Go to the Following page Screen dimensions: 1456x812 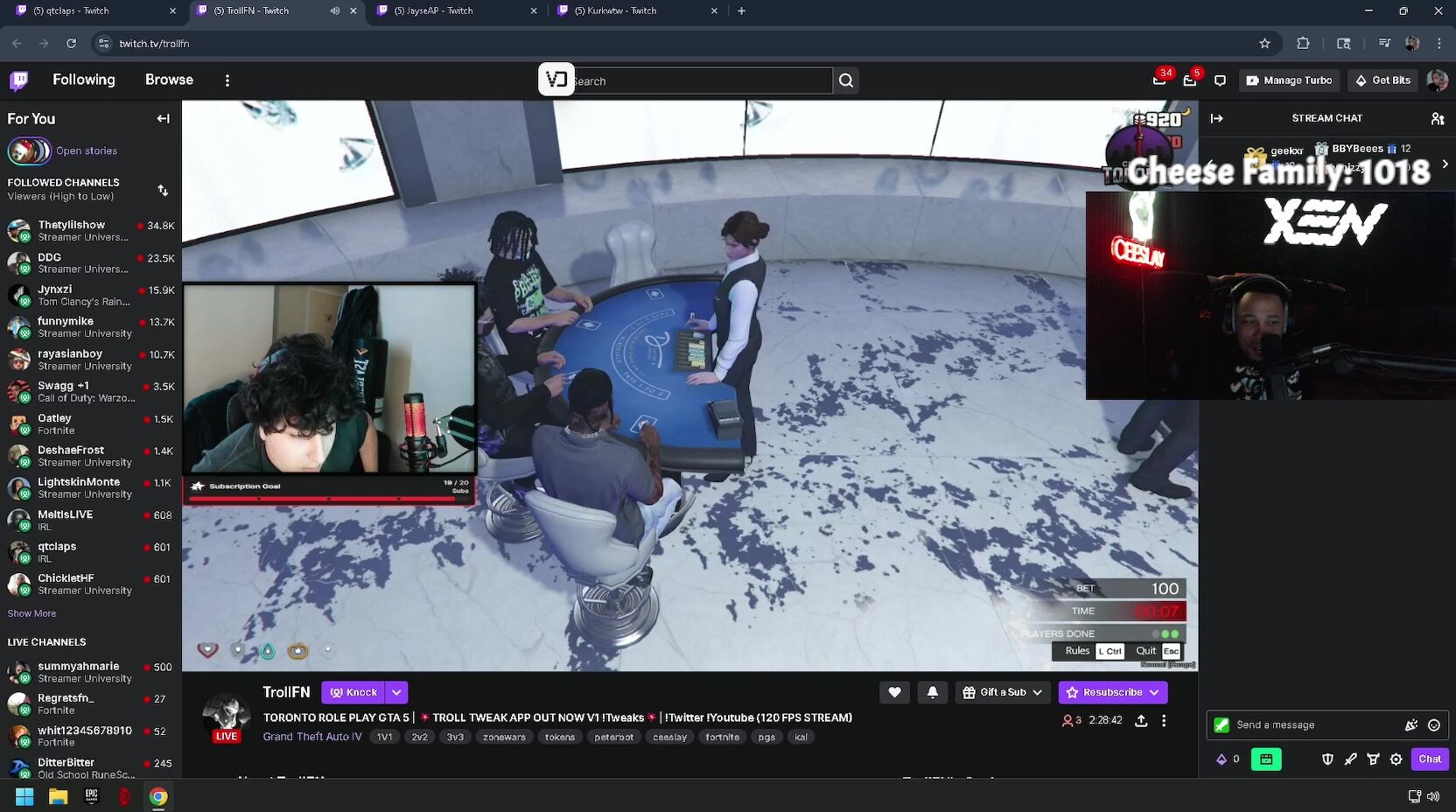[84, 80]
